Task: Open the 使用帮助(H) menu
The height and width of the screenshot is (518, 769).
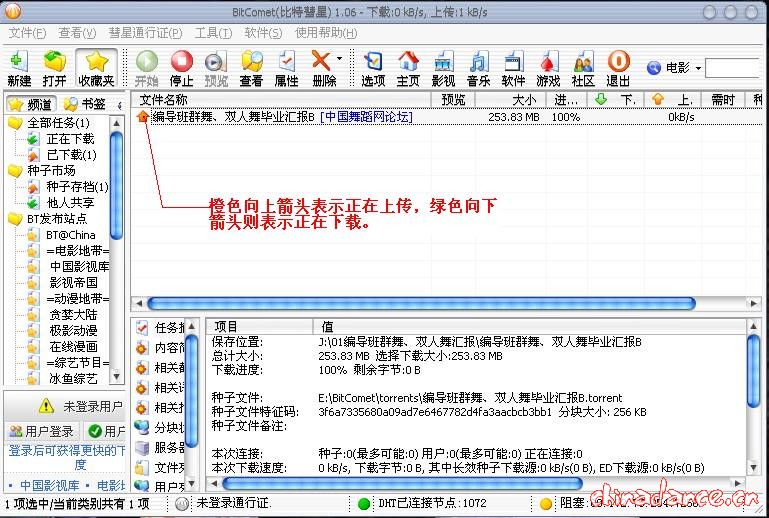Action: [x=326, y=33]
